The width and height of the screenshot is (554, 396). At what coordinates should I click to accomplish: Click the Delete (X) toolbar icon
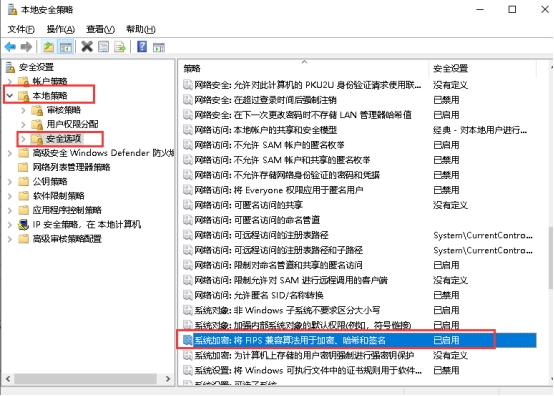tap(87, 47)
